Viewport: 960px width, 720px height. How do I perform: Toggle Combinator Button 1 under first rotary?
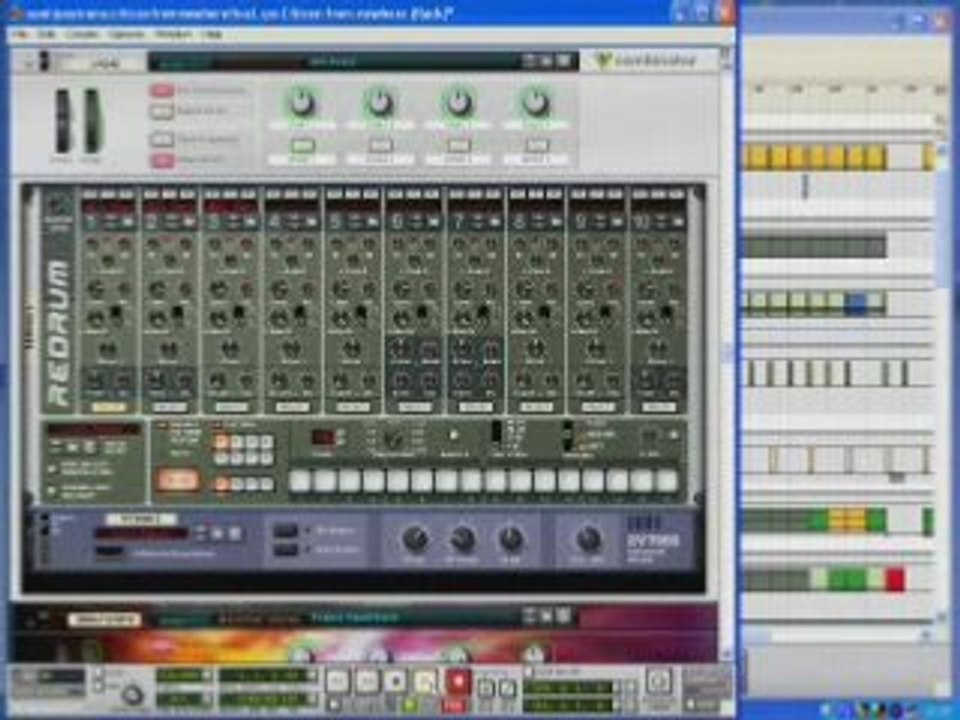pyautogui.click(x=302, y=146)
